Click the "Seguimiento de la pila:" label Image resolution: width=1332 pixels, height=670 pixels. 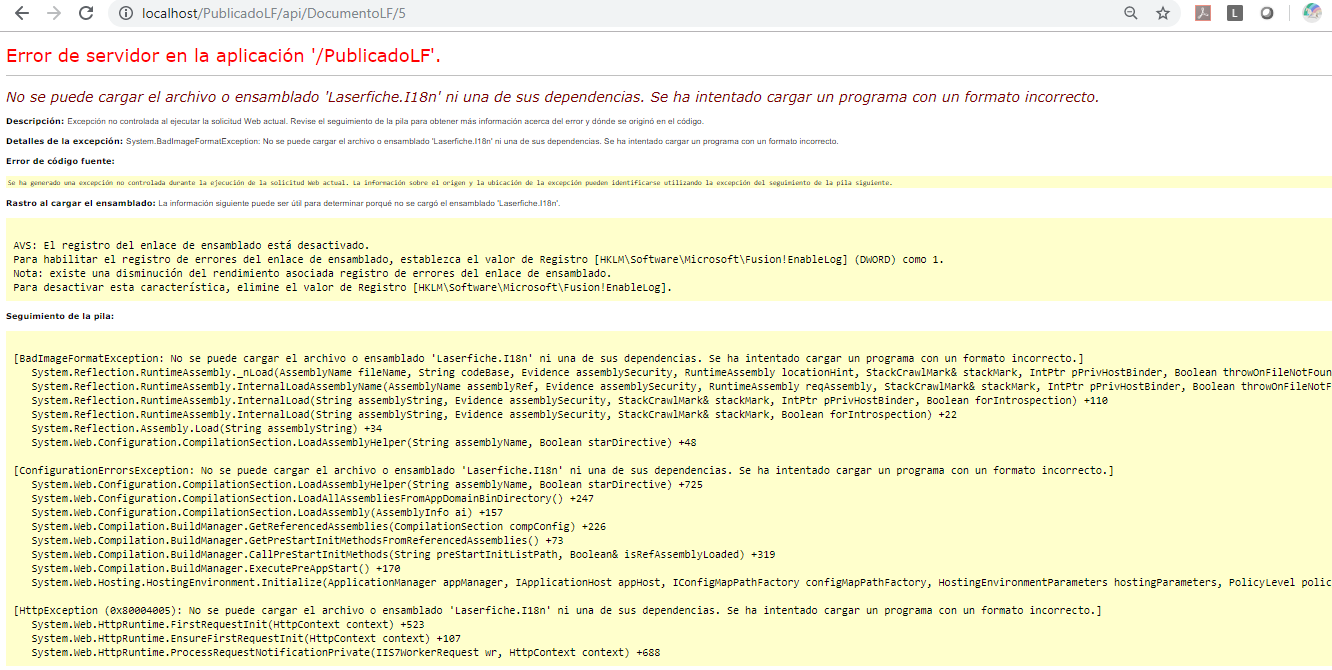tap(60, 316)
